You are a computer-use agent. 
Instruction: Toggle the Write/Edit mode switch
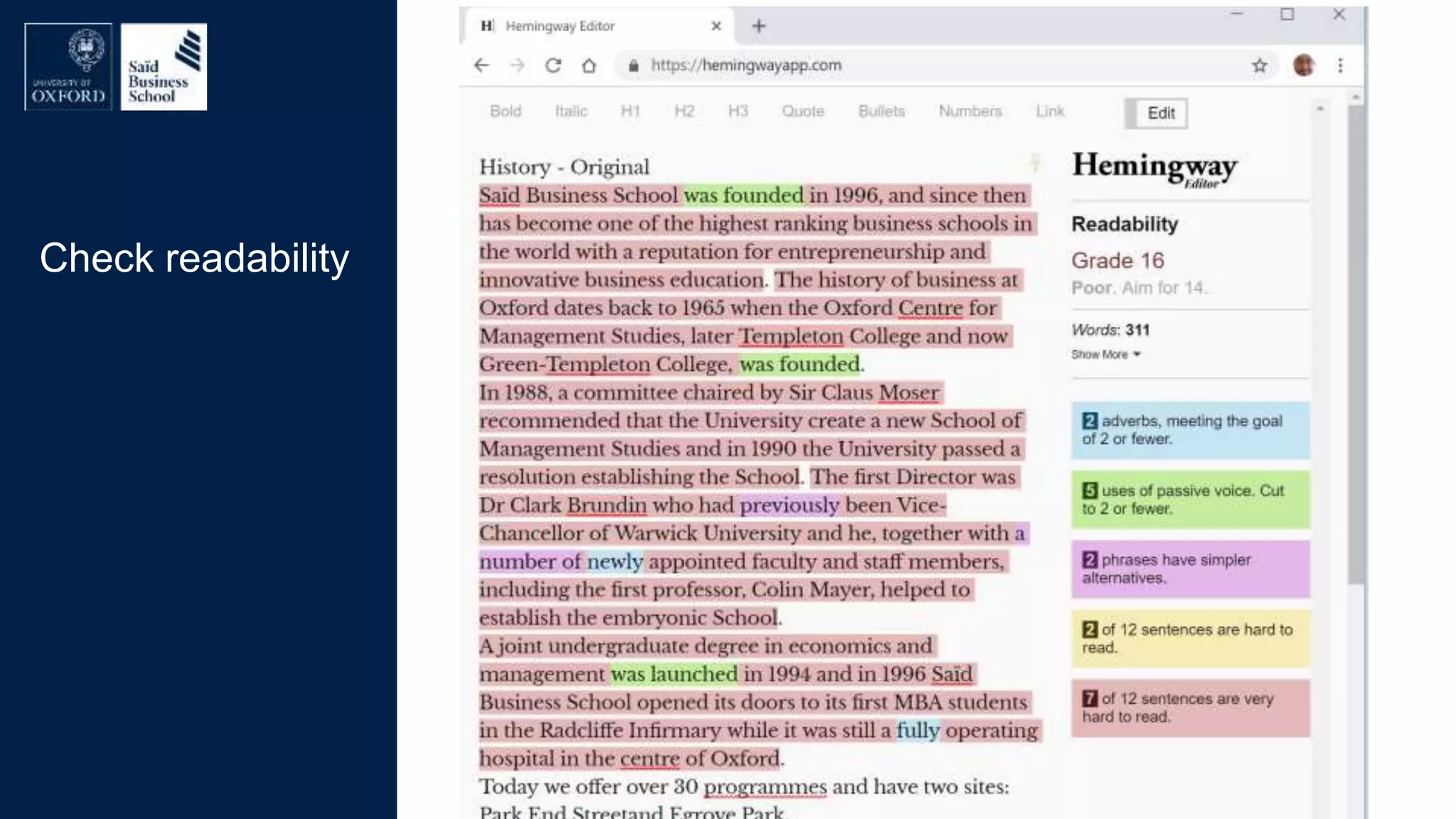(x=1157, y=113)
